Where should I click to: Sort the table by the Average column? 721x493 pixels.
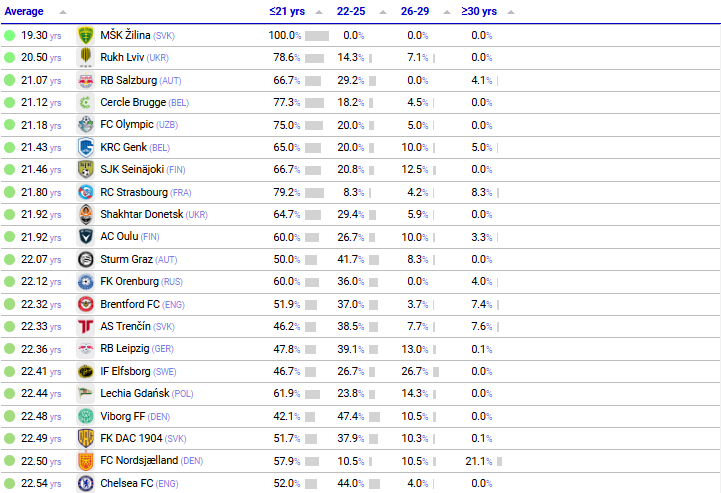tap(25, 12)
